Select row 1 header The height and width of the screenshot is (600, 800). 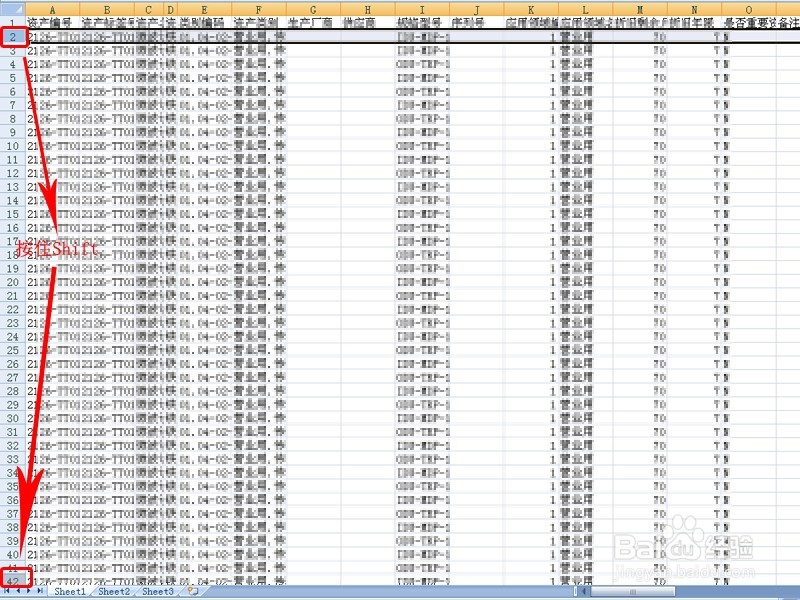tap(12, 23)
